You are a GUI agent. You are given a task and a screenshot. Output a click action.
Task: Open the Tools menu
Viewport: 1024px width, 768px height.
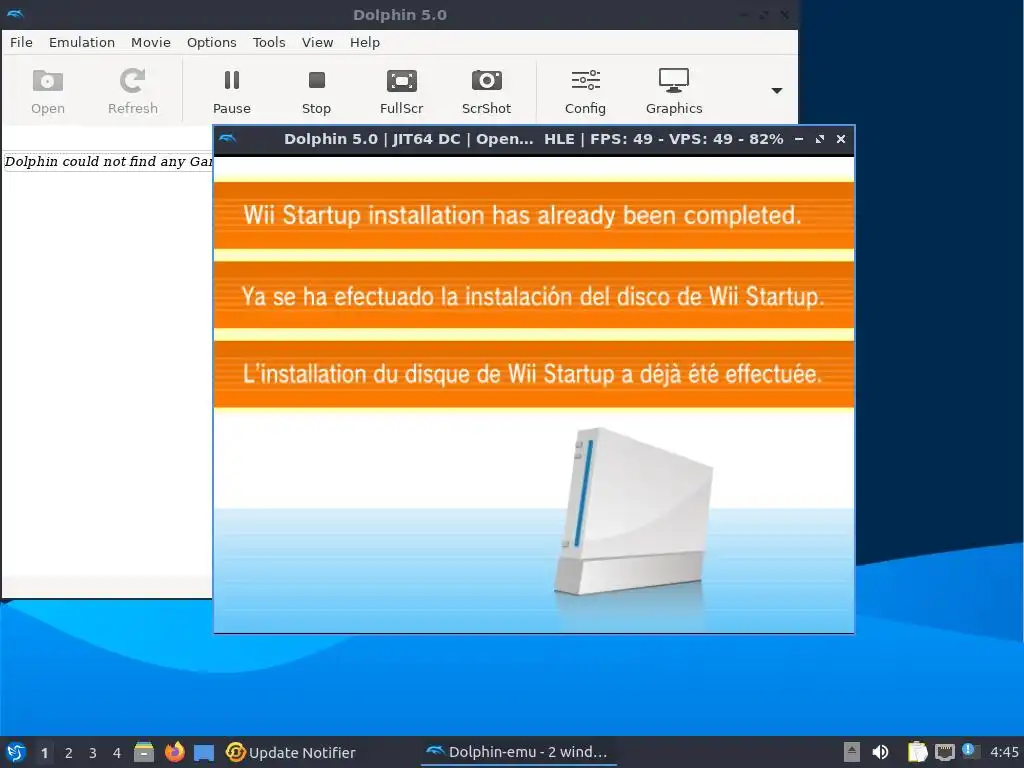[x=269, y=42]
